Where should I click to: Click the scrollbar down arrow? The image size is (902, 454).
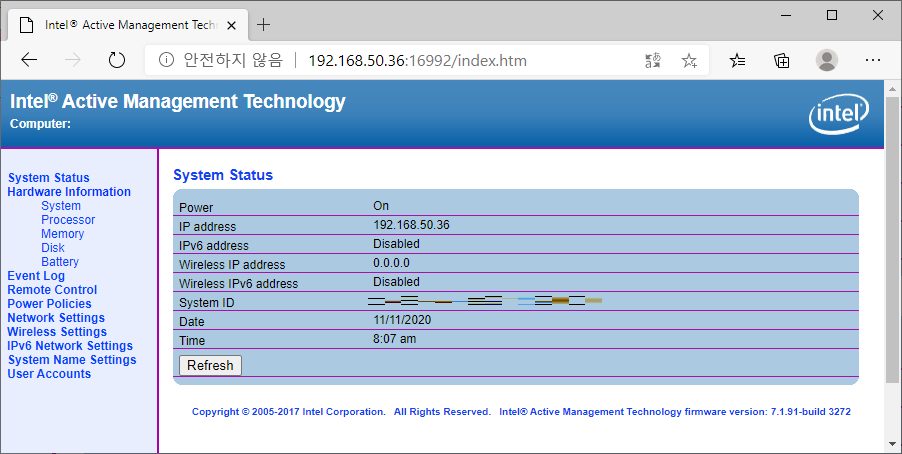(x=892, y=444)
